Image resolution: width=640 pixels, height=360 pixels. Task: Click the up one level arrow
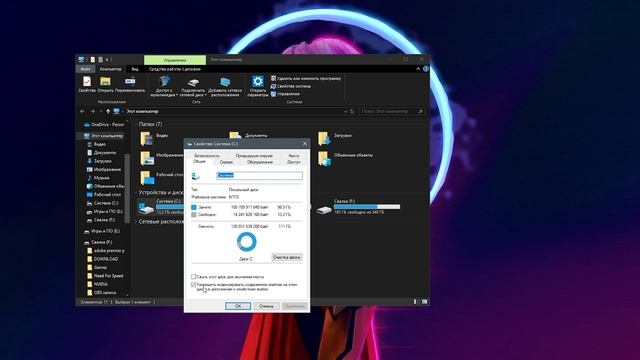click(x=108, y=111)
